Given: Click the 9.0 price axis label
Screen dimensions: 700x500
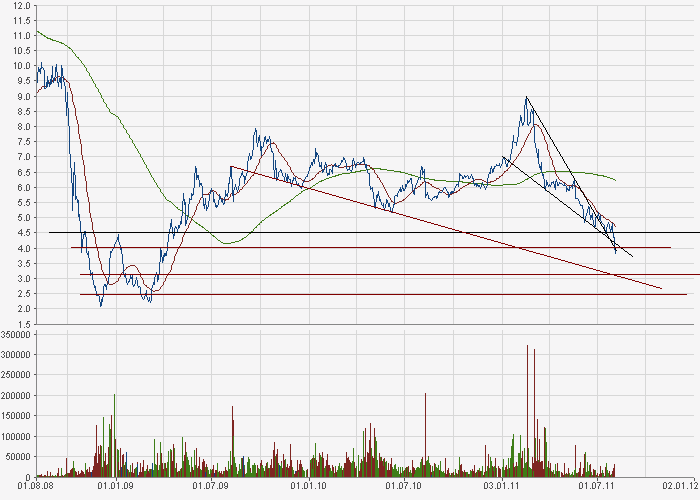Looking at the screenshot, I should (23, 96).
